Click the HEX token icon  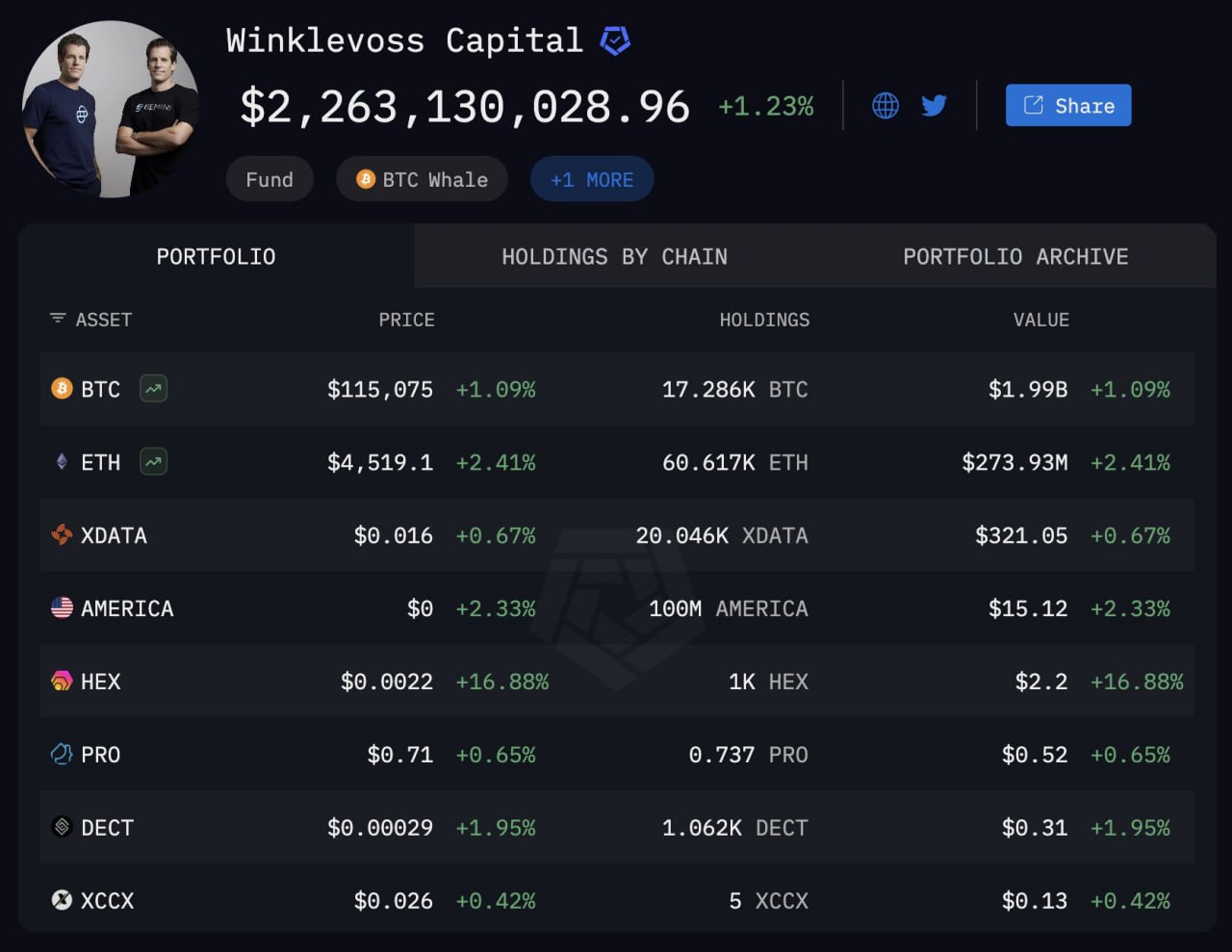coord(62,681)
